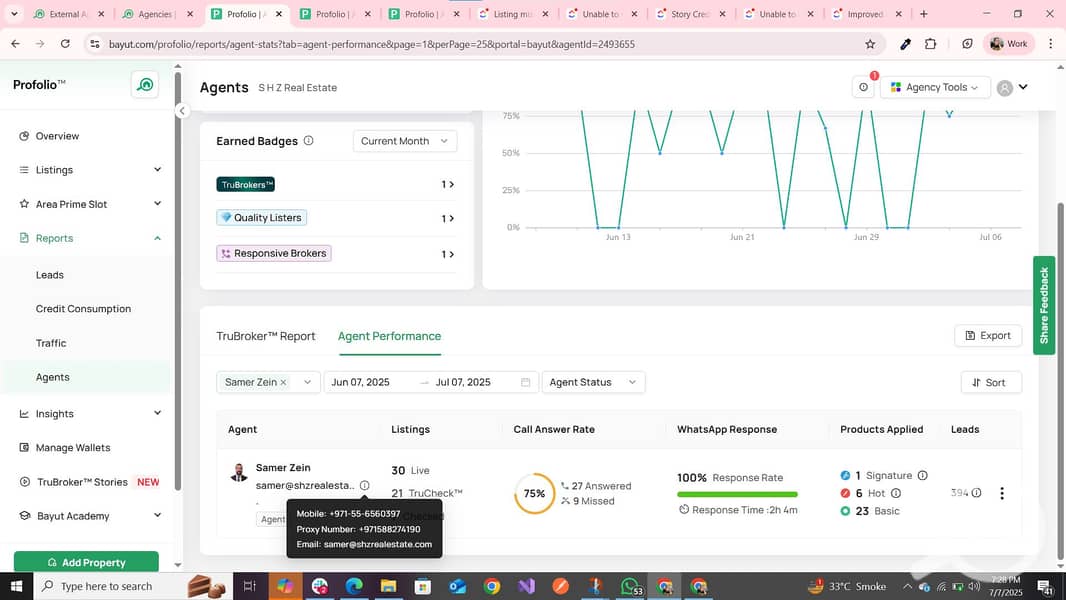Click info icon beside samer@shzrealesta email
The height and width of the screenshot is (600, 1066).
coord(364,485)
